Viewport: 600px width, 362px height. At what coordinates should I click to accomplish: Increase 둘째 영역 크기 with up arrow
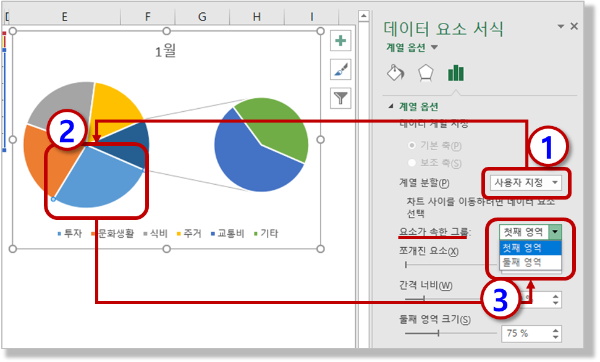coord(556,330)
